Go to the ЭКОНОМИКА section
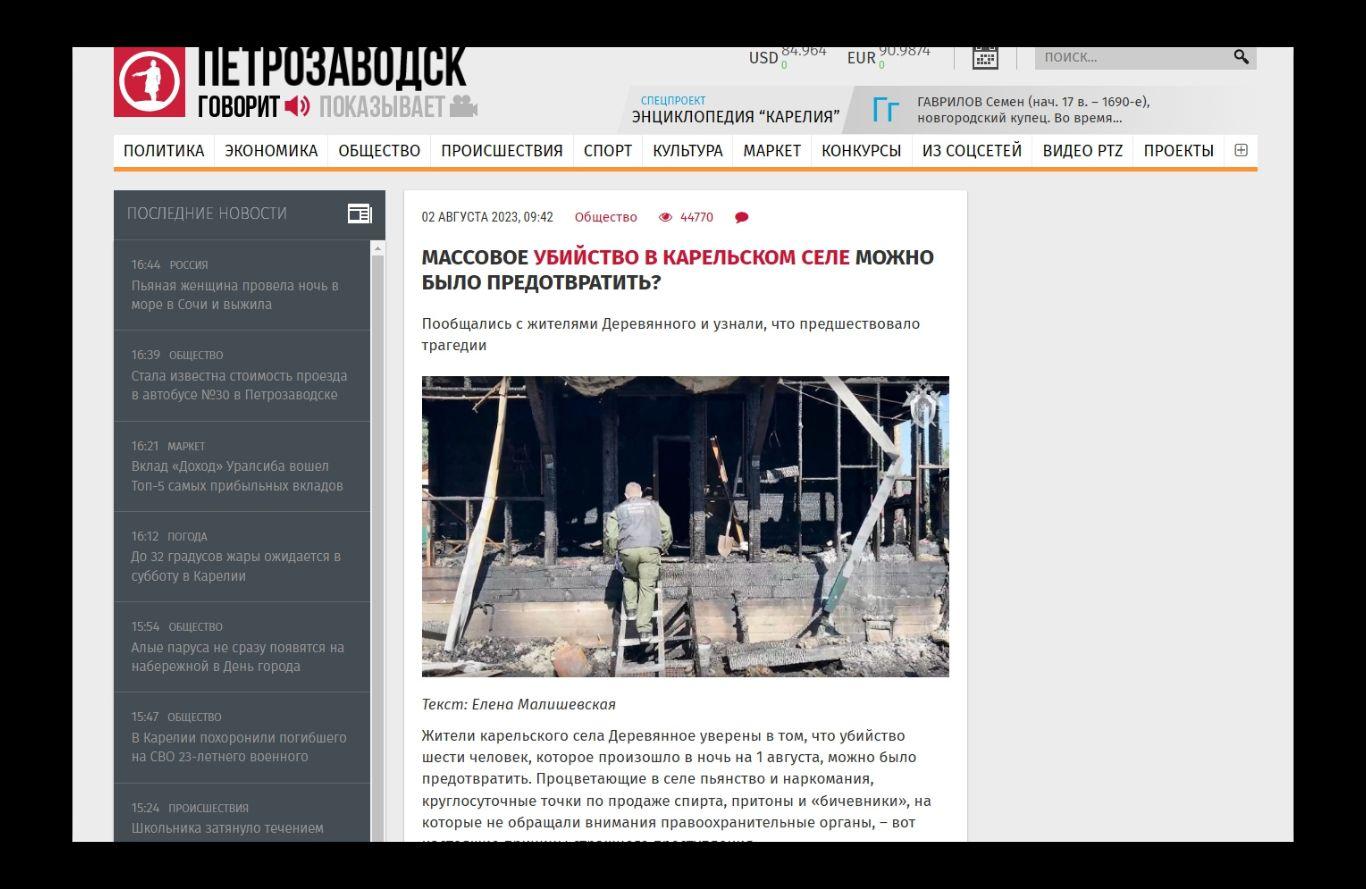Viewport: 1366px width, 889px height. point(271,151)
